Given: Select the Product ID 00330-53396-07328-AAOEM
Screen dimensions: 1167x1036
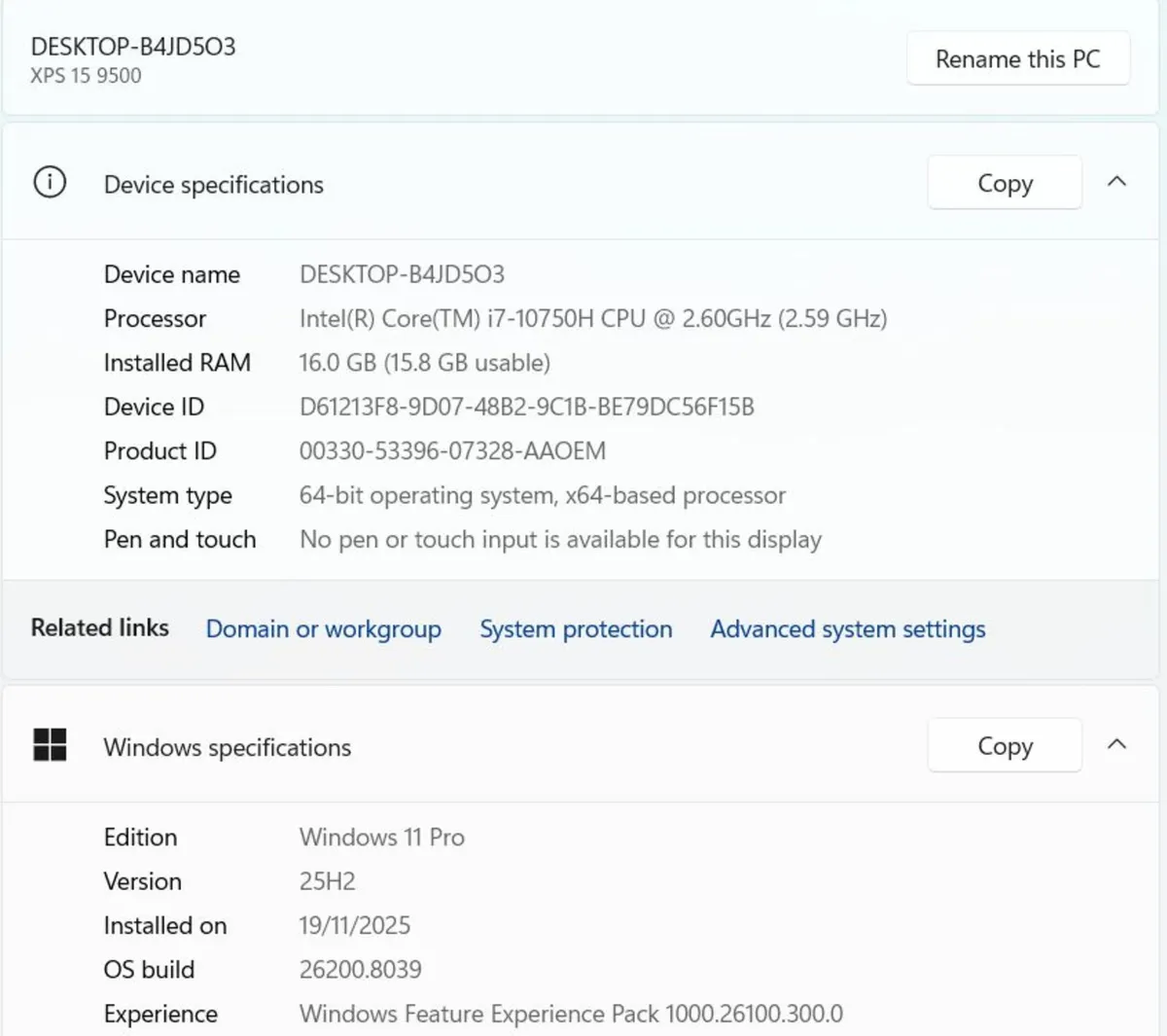Looking at the screenshot, I should (x=452, y=450).
